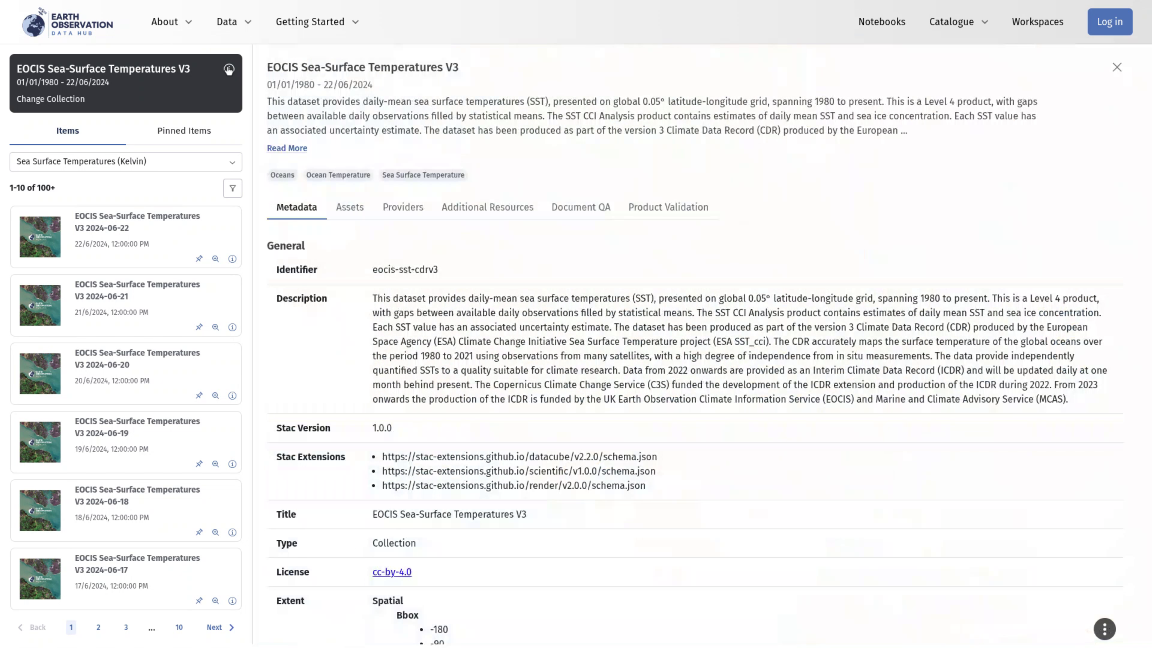This screenshot has width=1152, height=648.
Task: Zoom to the 2024-06-21 item on map
Action: click(215, 327)
